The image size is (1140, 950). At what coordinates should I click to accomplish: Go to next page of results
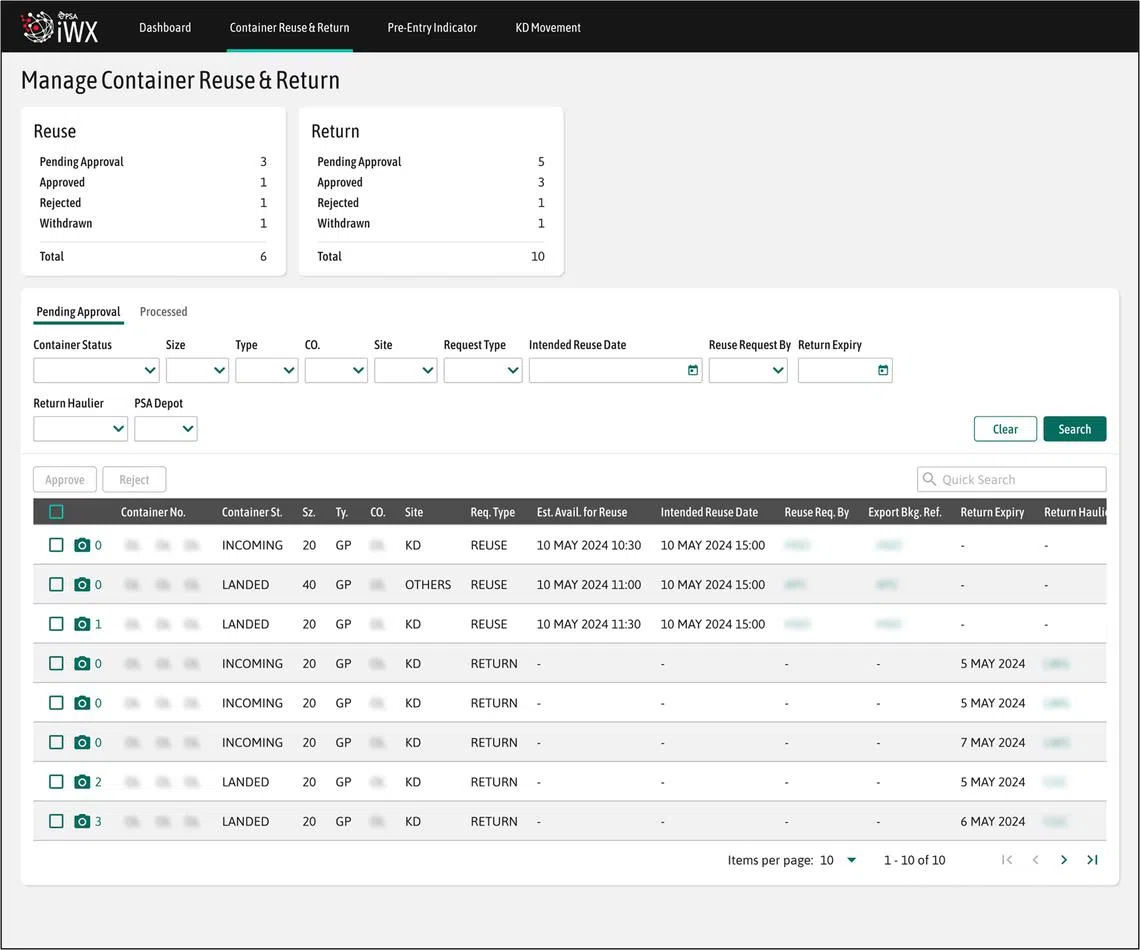1063,860
